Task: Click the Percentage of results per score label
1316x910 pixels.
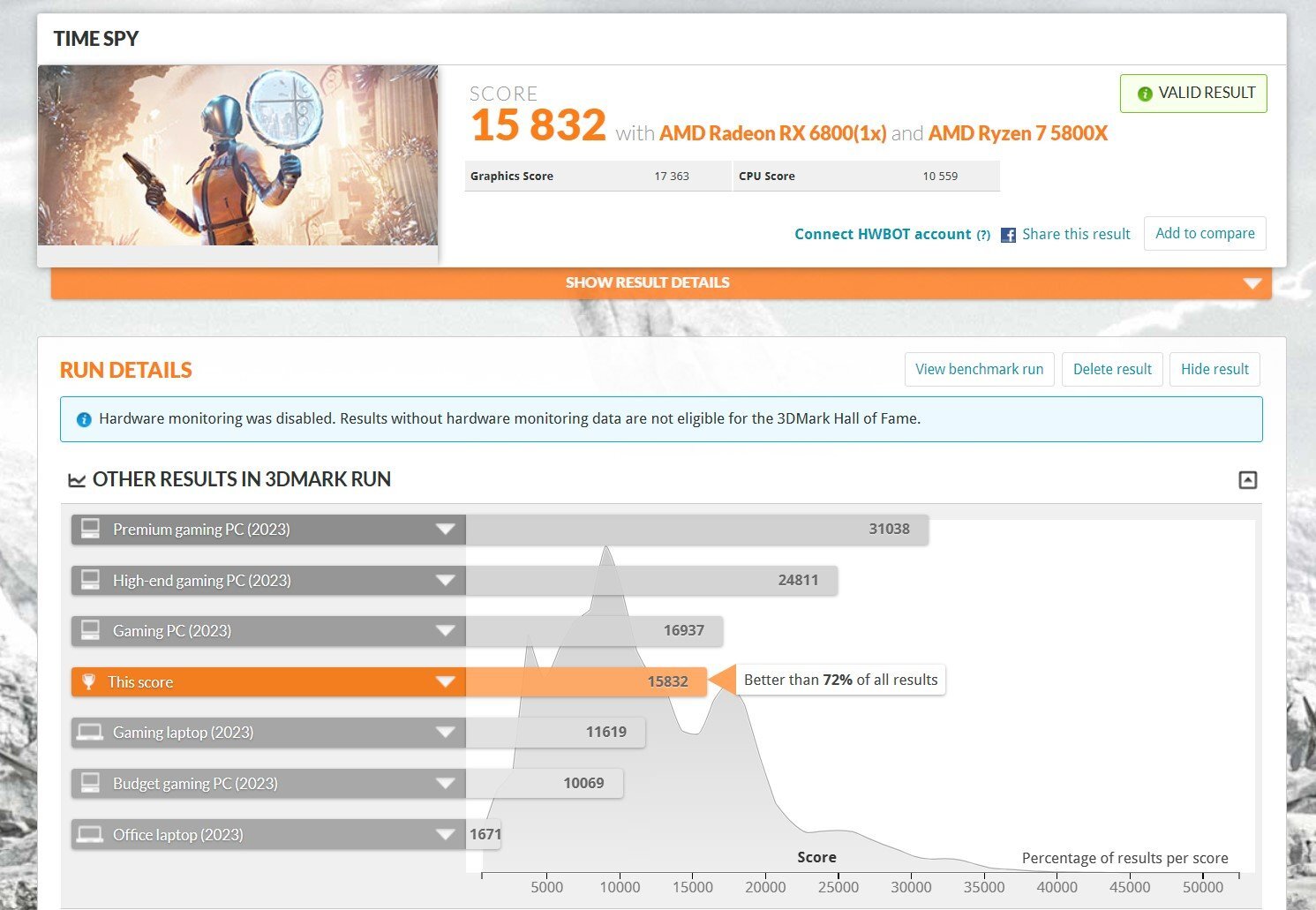Action: tap(1124, 858)
